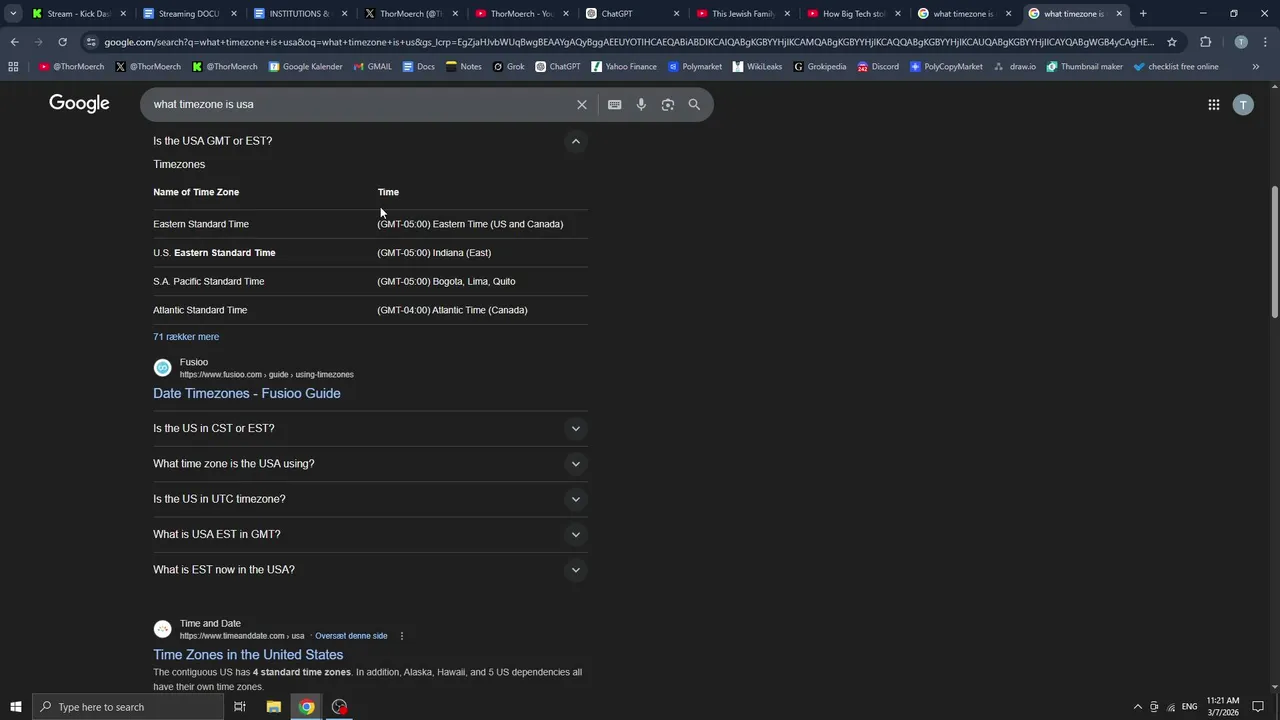Open Thumbnail maker bookmark
This screenshot has width=1280, height=720.
point(1084,66)
